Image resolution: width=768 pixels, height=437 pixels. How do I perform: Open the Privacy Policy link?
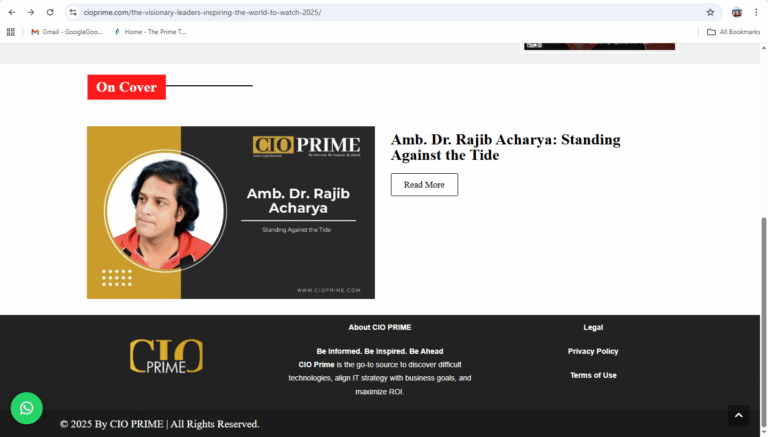(x=593, y=351)
